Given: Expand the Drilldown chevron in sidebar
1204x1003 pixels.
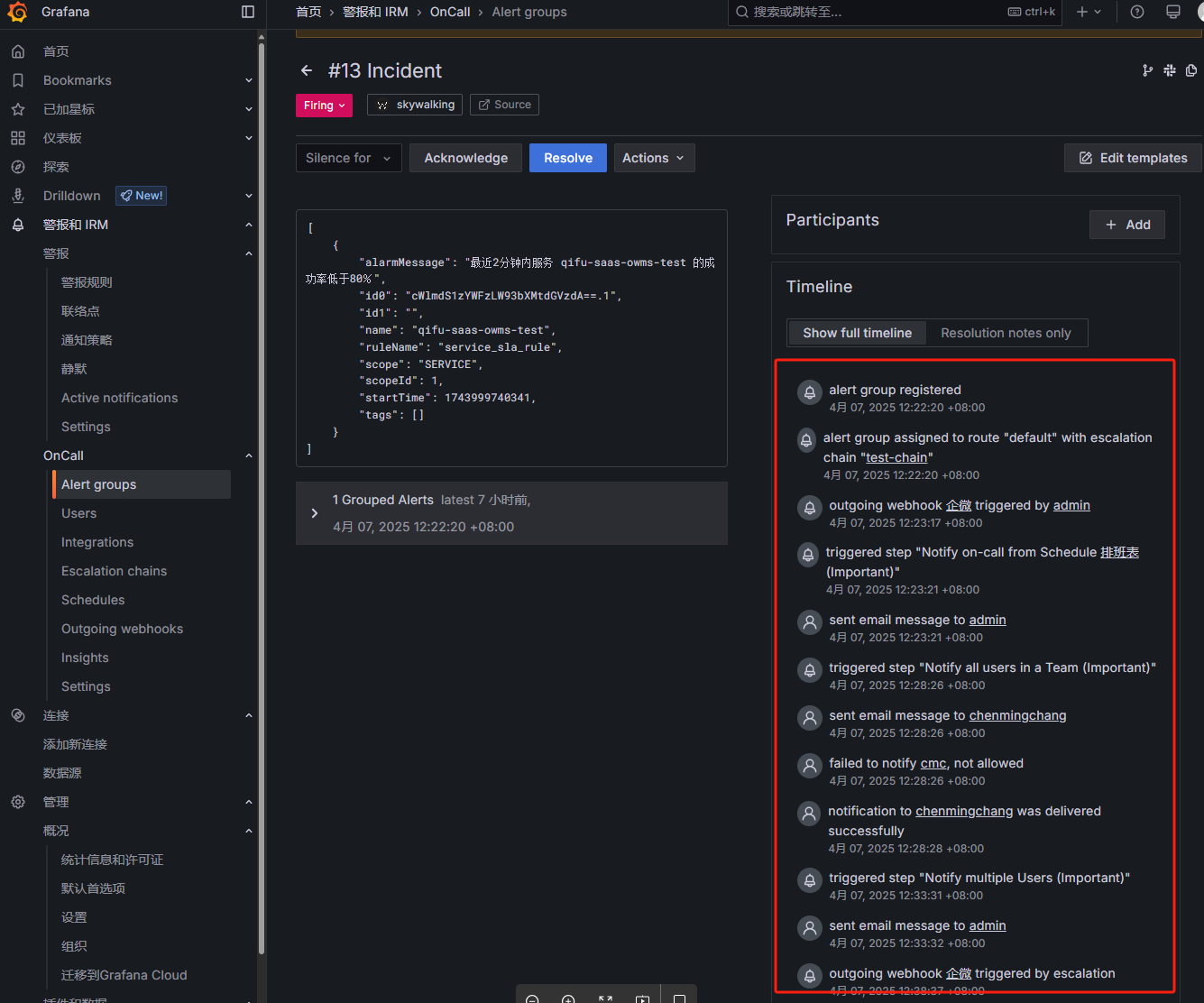Looking at the screenshot, I should click(249, 196).
